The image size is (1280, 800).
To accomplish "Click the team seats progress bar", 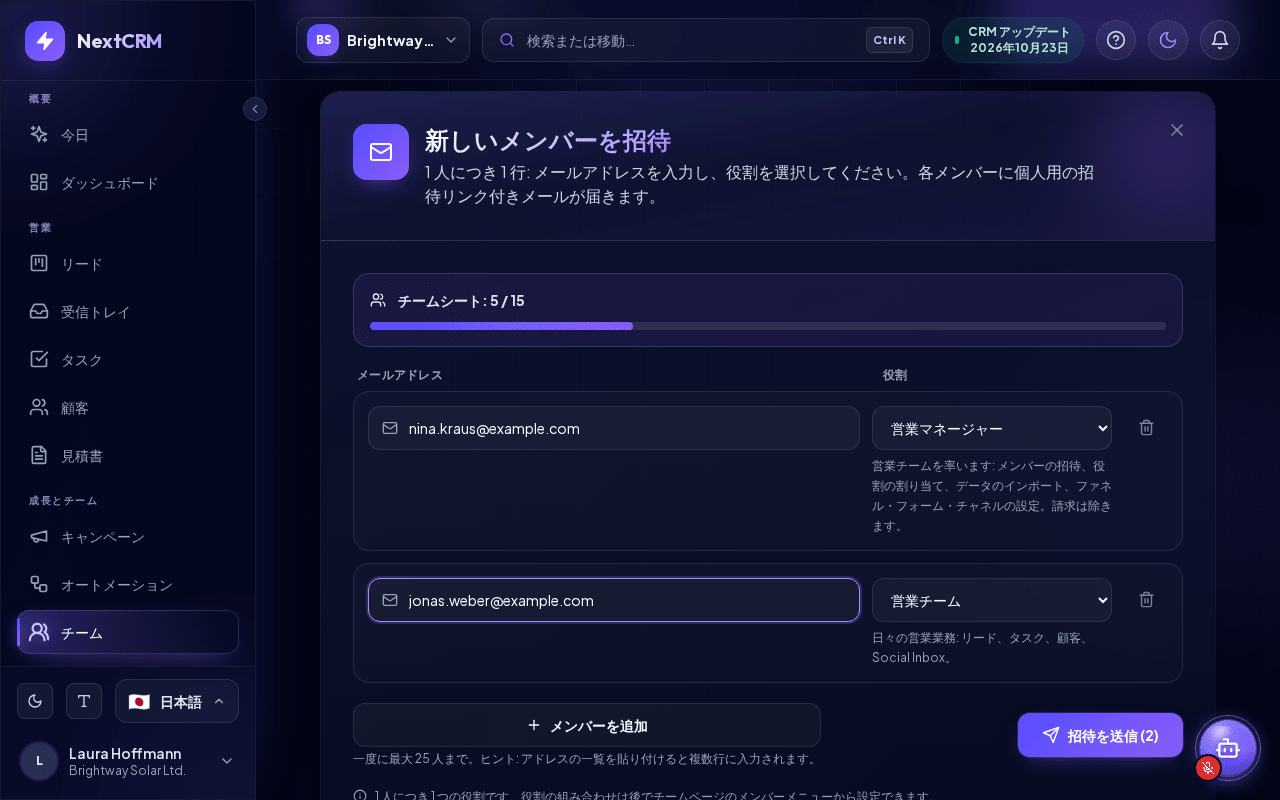I will tap(768, 326).
